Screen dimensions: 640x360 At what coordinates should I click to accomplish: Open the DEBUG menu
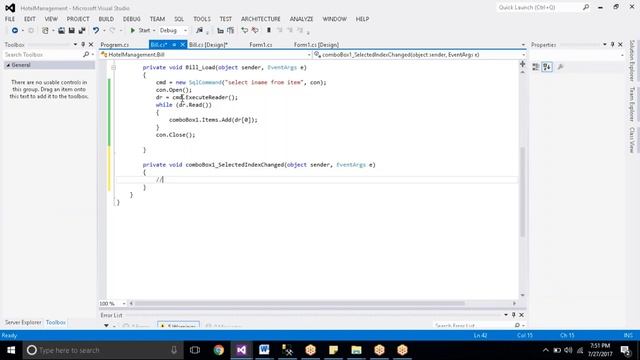(x=131, y=19)
